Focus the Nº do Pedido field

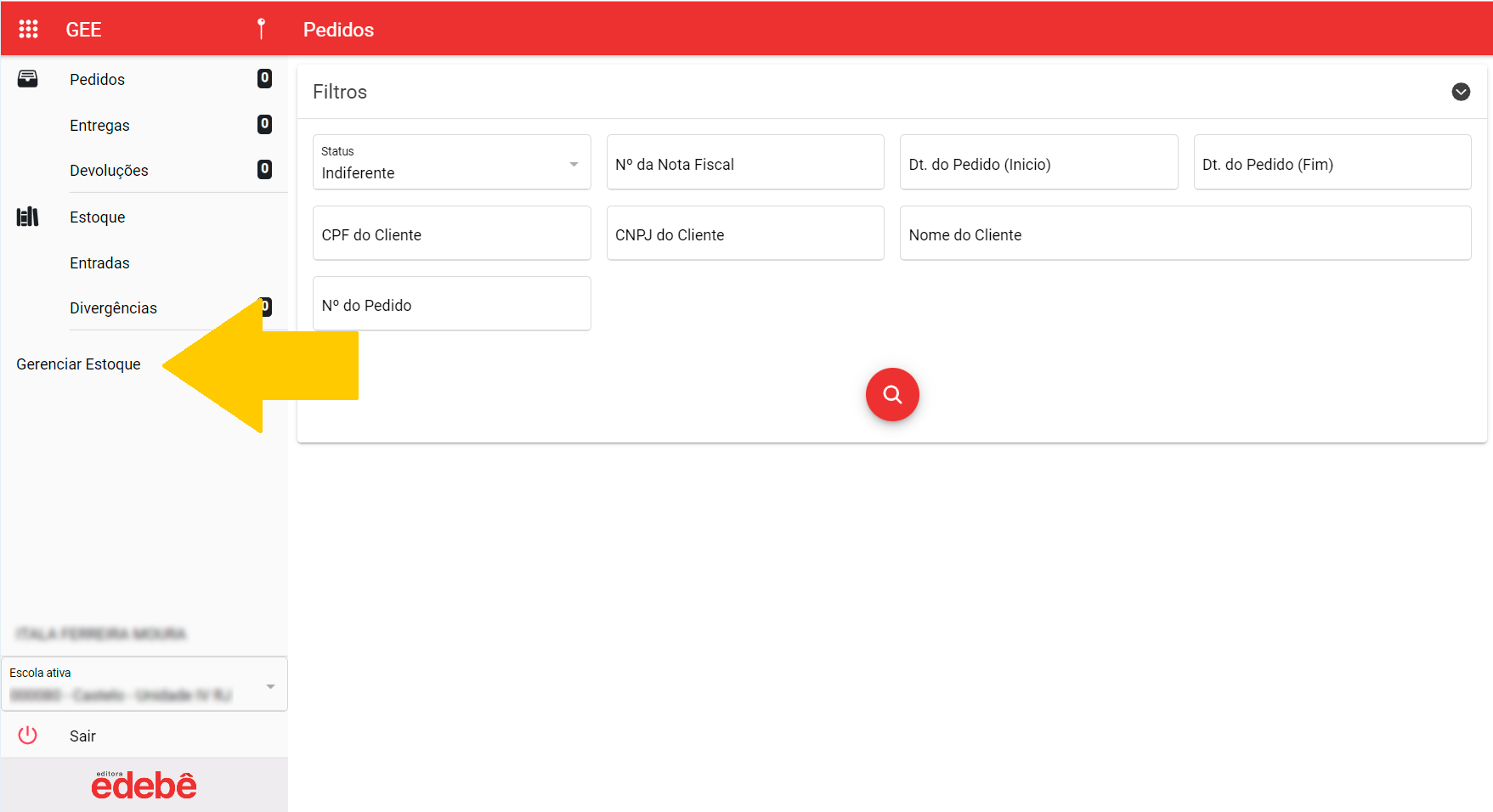(x=451, y=303)
